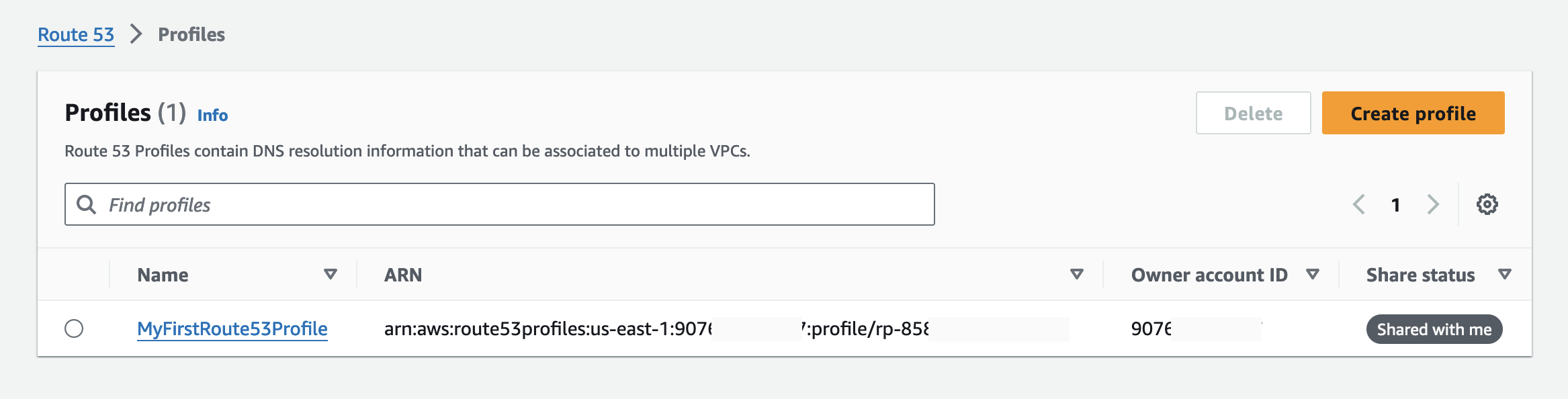Open MyFirstRoute53Profile profile link

click(232, 328)
